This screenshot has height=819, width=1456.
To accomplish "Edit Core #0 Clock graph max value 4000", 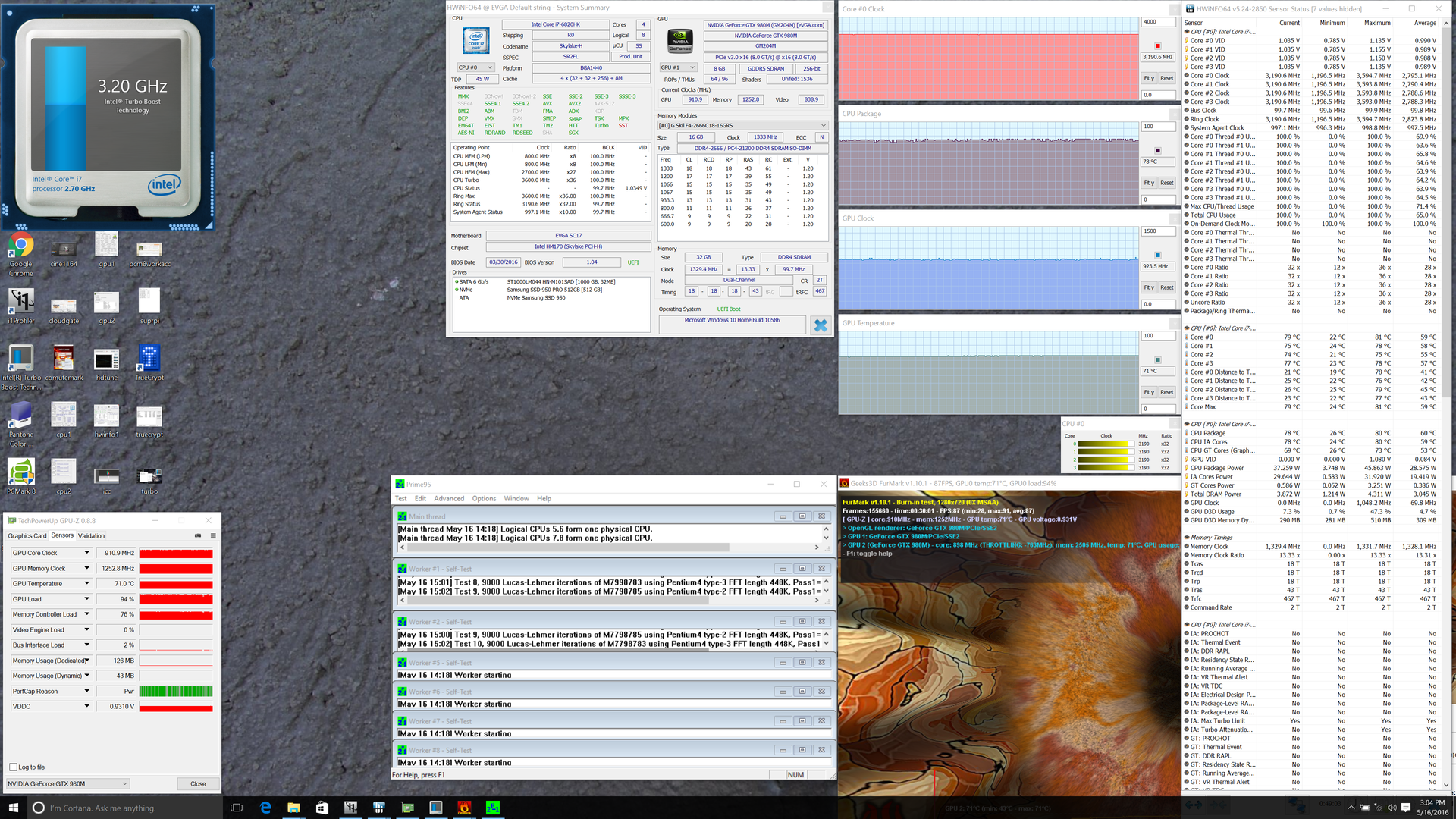I will (x=1158, y=22).
